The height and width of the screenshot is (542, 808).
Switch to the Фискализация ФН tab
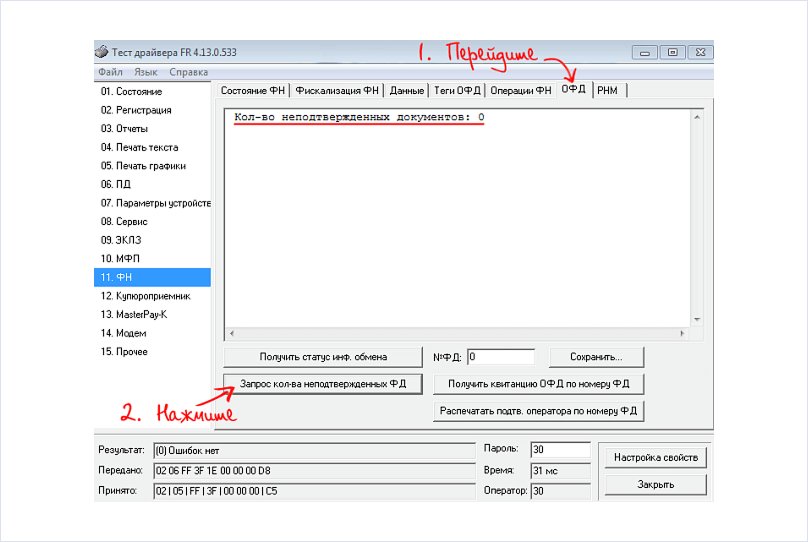(x=337, y=90)
